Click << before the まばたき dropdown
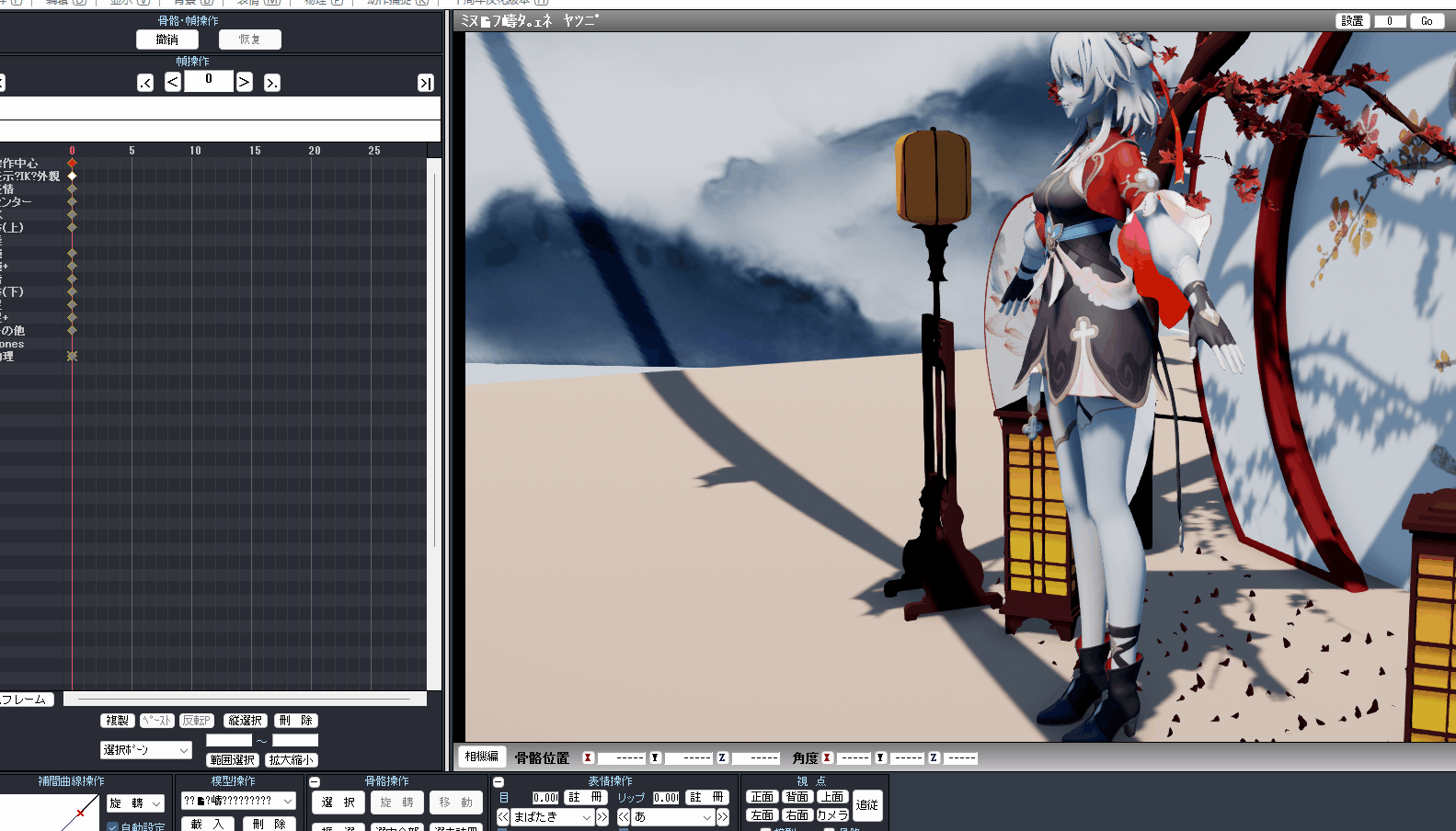The image size is (1456, 831). 503,816
